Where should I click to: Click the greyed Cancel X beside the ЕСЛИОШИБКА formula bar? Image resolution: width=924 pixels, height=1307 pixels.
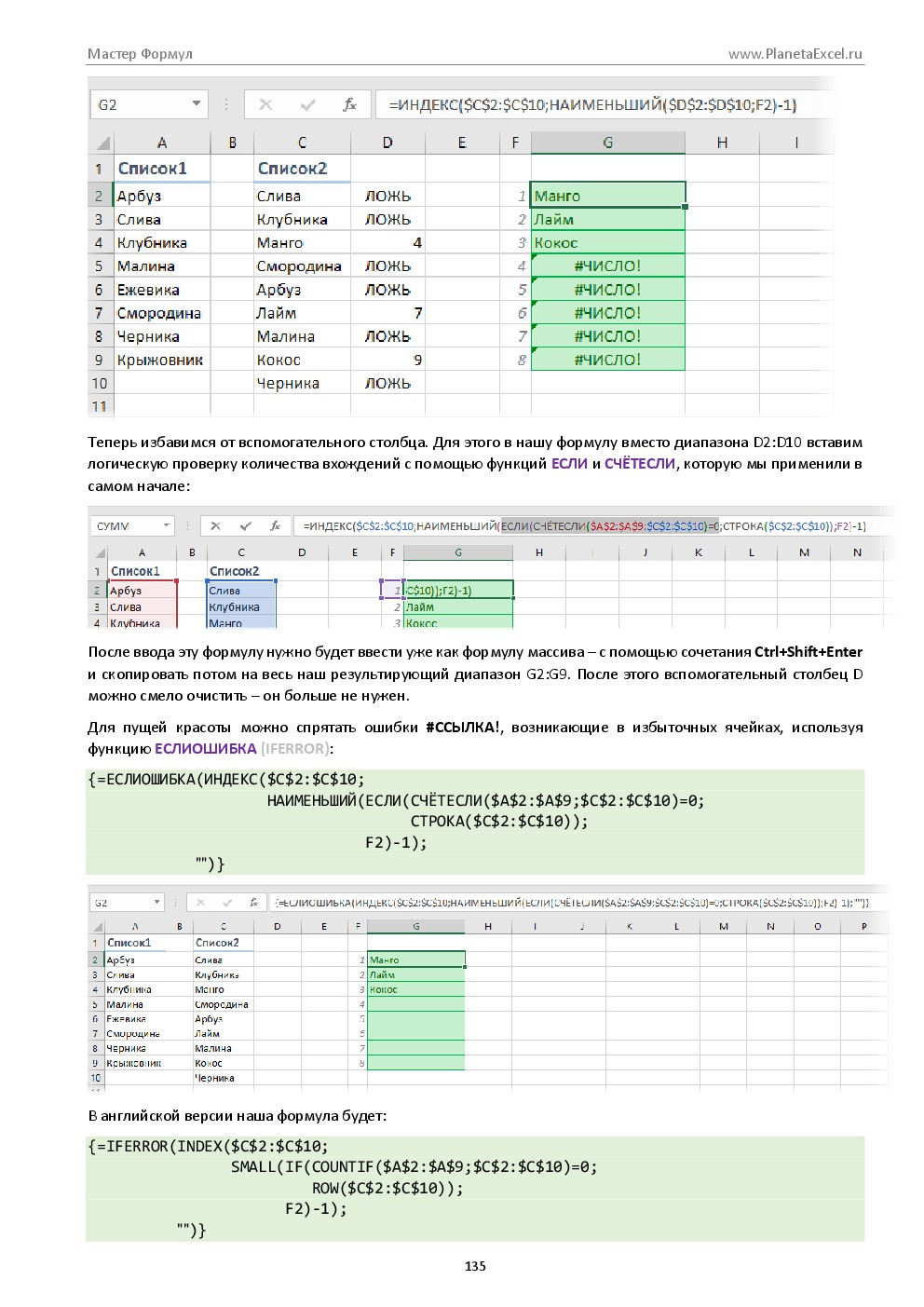pos(200,903)
